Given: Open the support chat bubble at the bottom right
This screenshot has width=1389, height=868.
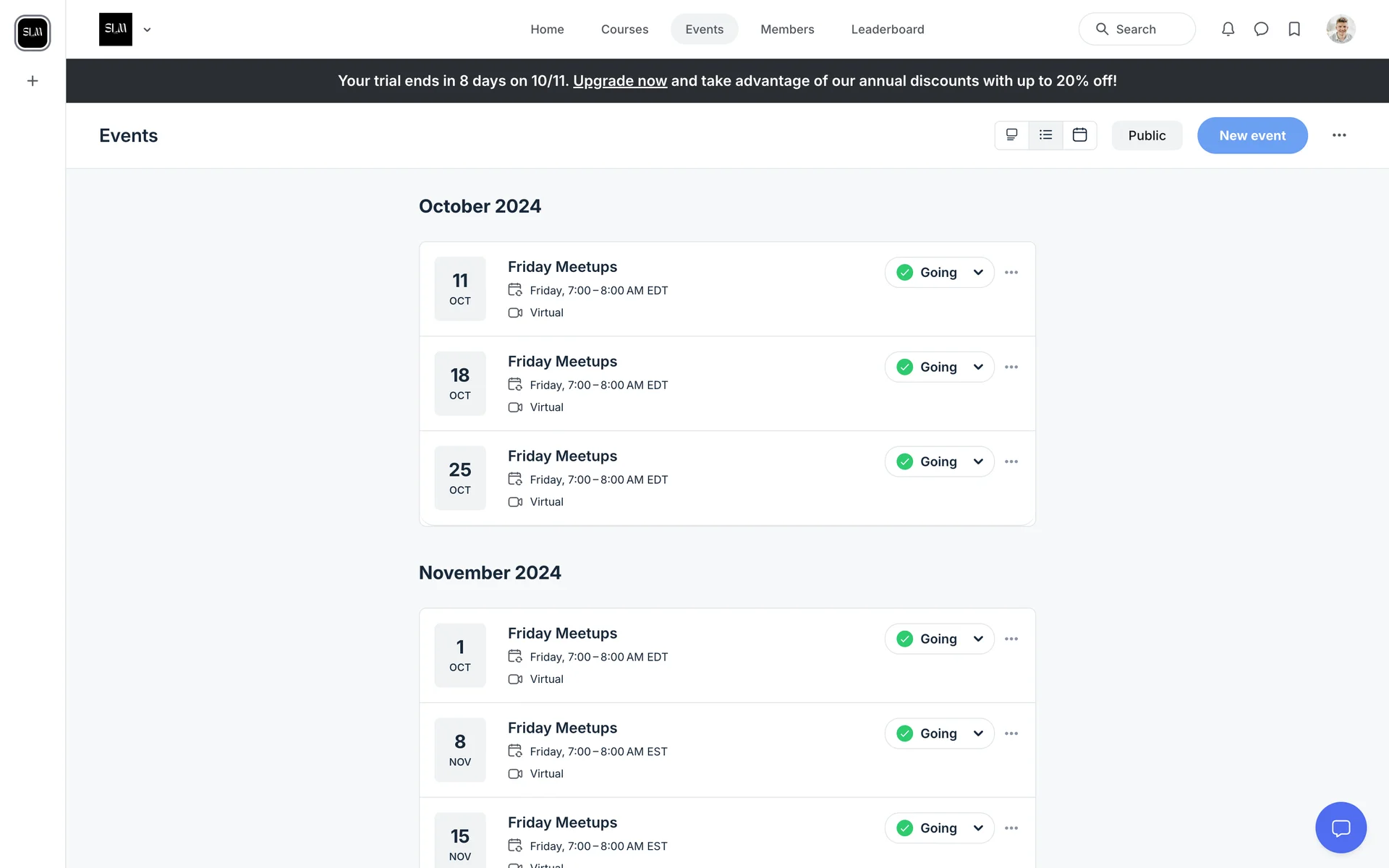Looking at the screenshot, I should coord(1341,827).
